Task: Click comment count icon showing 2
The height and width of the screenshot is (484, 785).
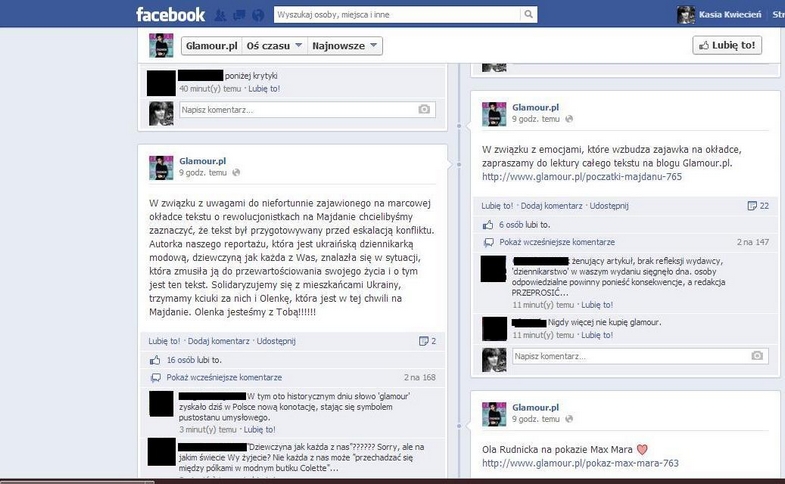Action: click(x=424, y=341)
